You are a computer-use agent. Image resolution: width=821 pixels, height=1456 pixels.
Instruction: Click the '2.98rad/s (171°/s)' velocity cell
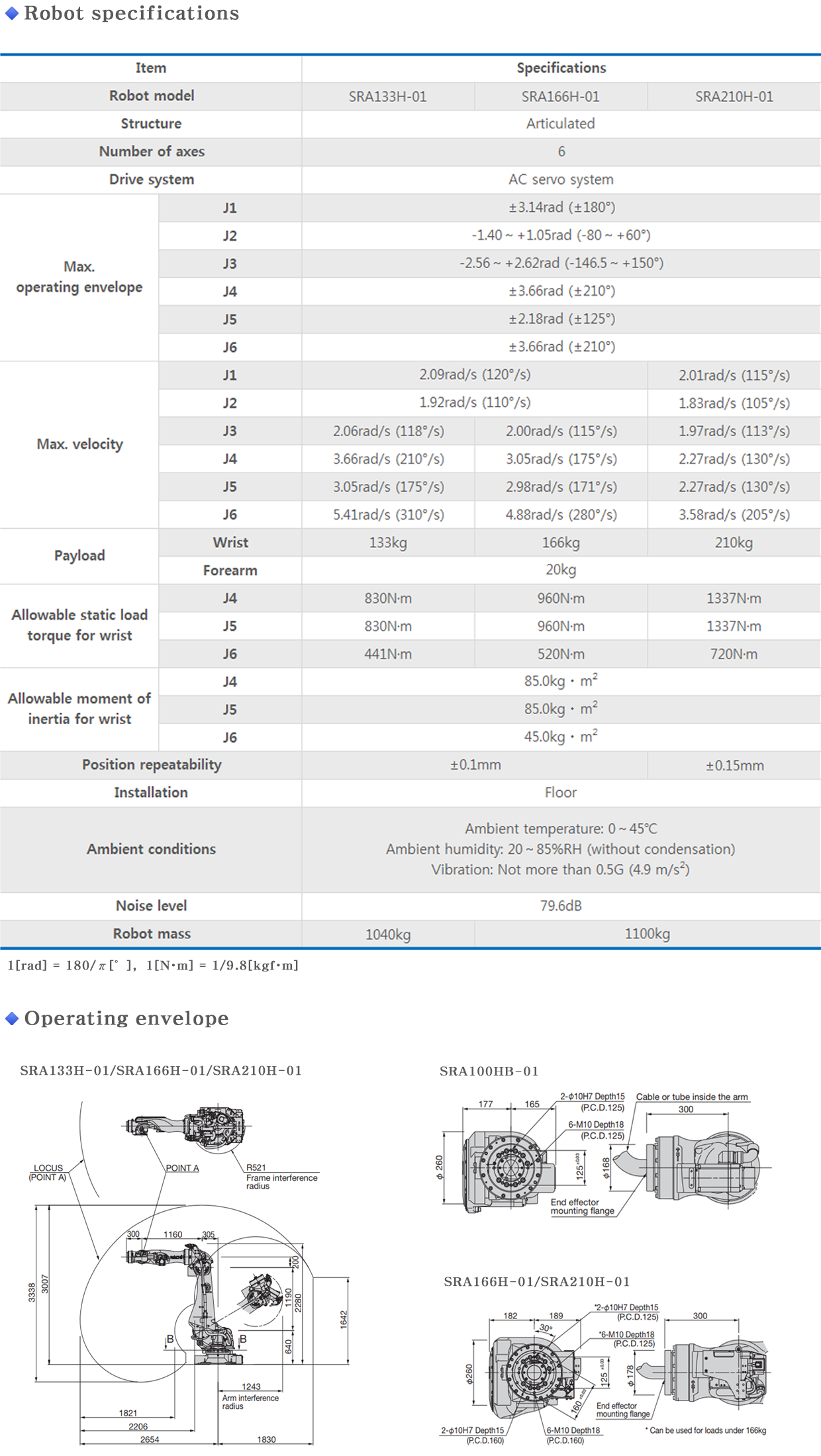561,486
